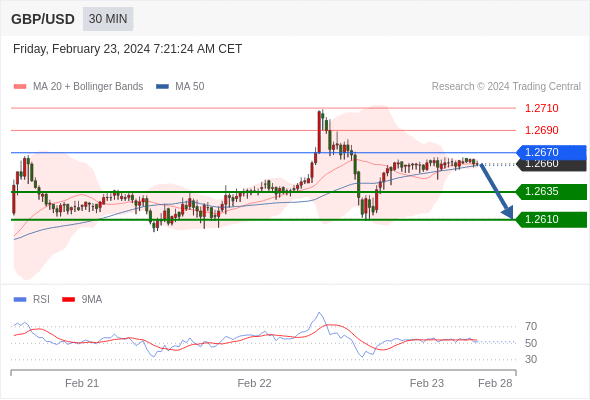Click the MA 50 blue legend swatch
The image size is (590, 400).
(162, 87)
